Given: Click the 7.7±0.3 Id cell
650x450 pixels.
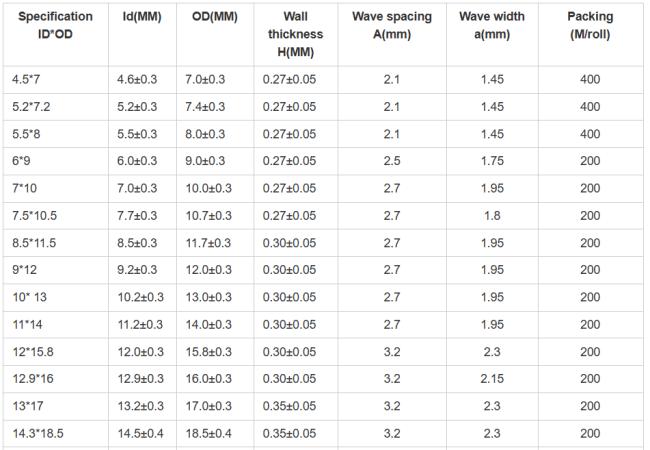Looking at the screenshot, I should tap(137, 215).
